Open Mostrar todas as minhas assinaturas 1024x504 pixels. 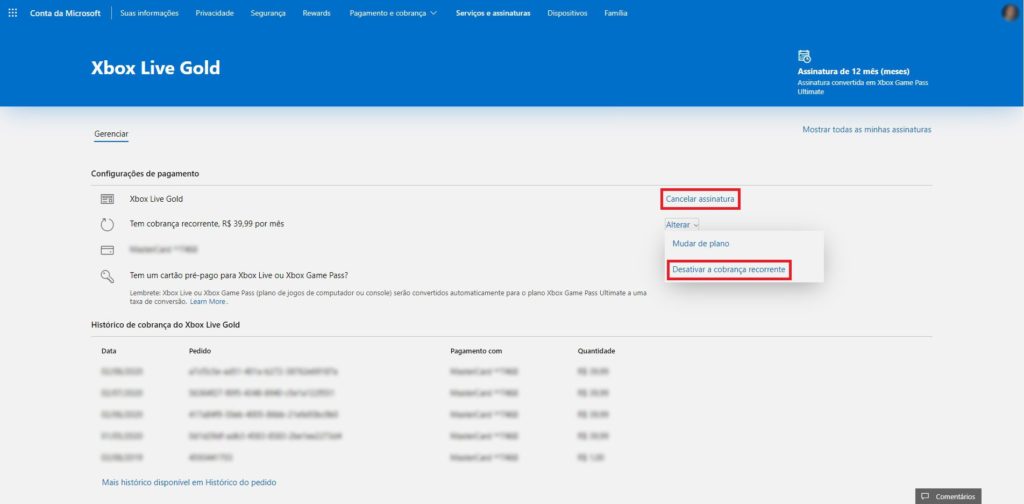point(866,130)
